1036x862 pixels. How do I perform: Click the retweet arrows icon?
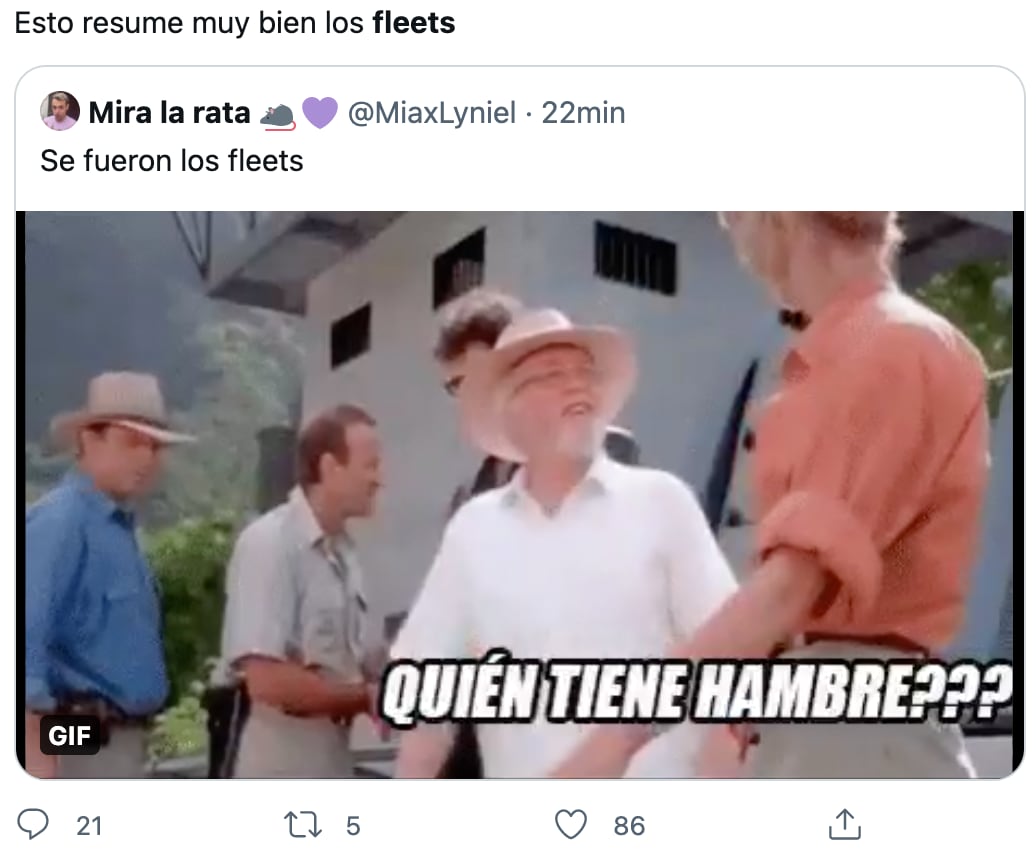[x=303, y=825]
